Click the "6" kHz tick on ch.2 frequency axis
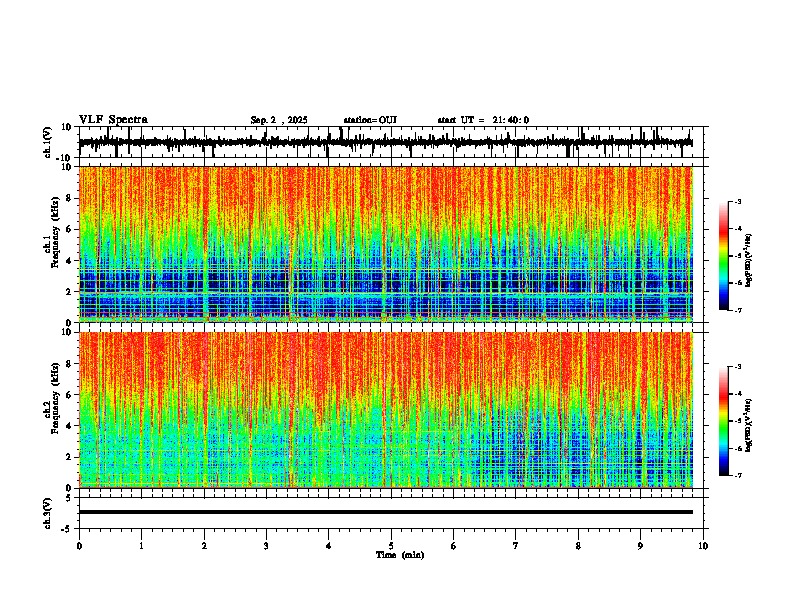This screenshot has width=792, height=612. click(x=69, y=395)
